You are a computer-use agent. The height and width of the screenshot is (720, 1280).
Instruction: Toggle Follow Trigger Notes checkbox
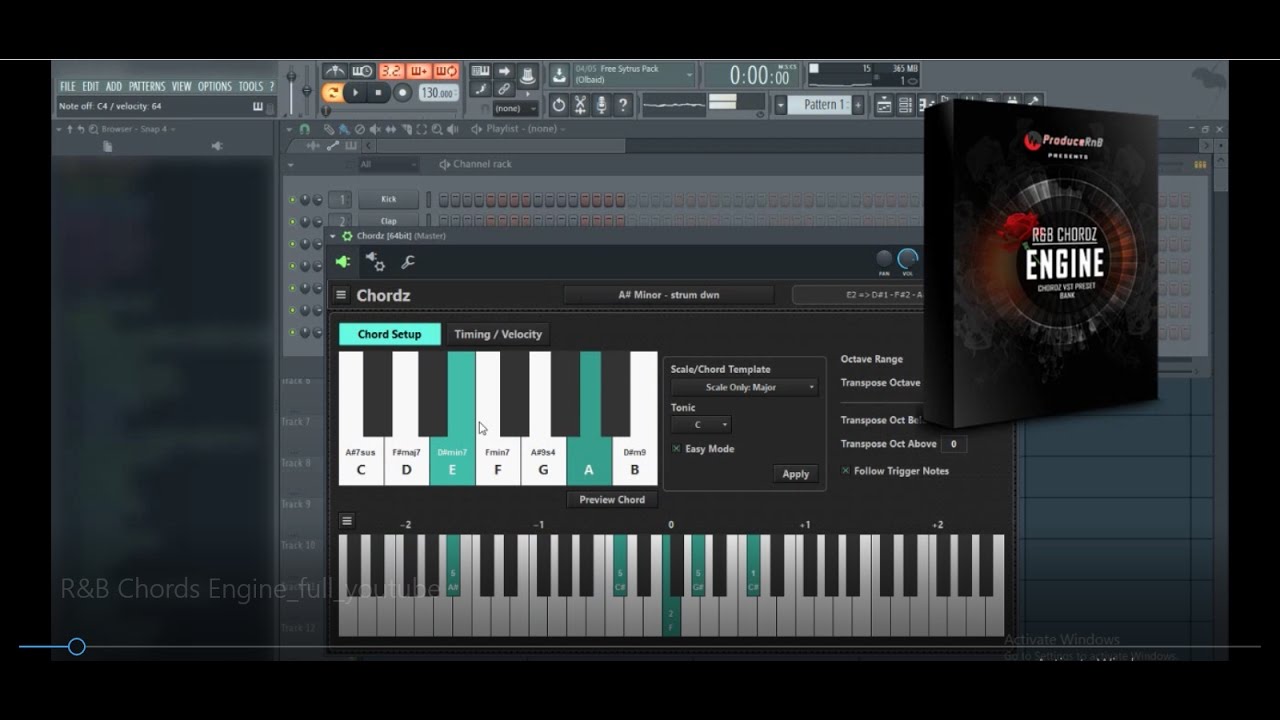[x=846, y=471]
